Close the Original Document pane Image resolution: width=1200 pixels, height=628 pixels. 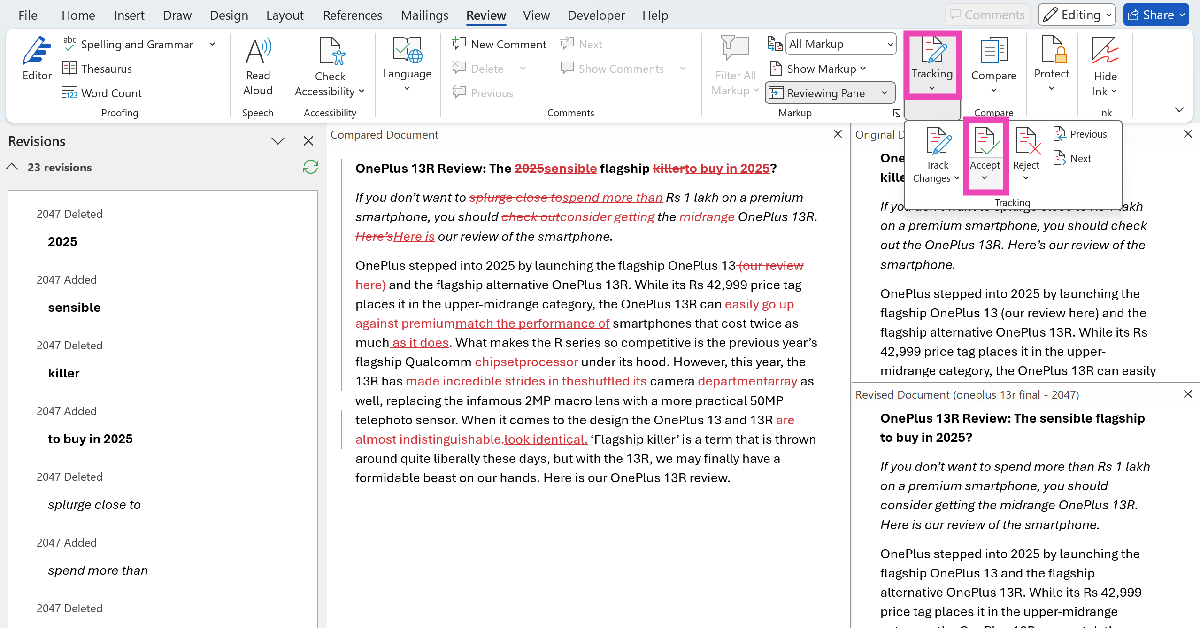pos(1188,134)
